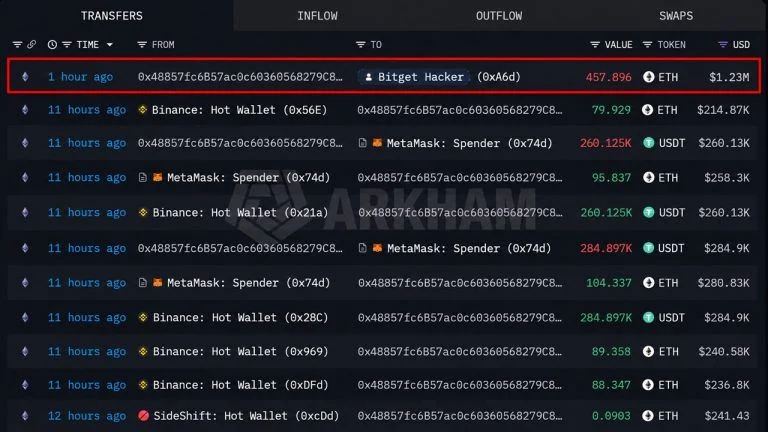Viewport: 768px width, 432px height.
Task: Click the USDT icon on the green 284.897K row
Action: coord(648,317)
